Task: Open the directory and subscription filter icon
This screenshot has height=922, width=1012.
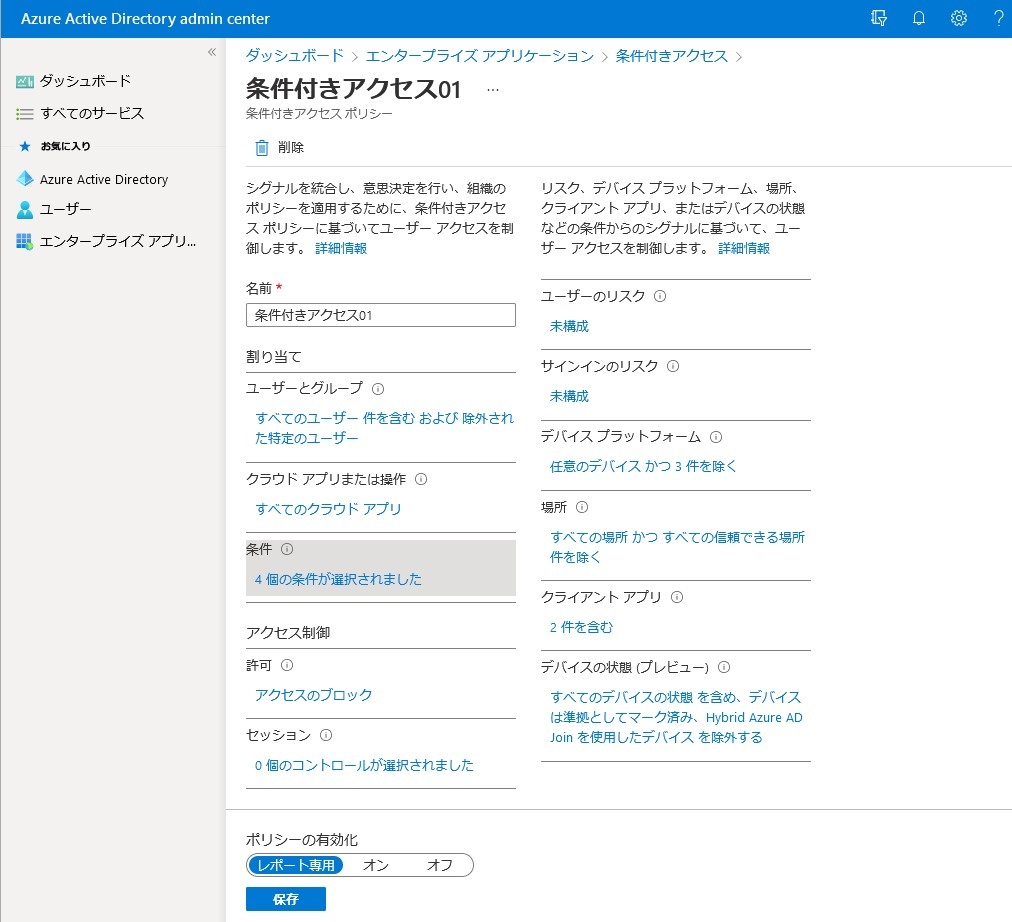Action: 878,18
